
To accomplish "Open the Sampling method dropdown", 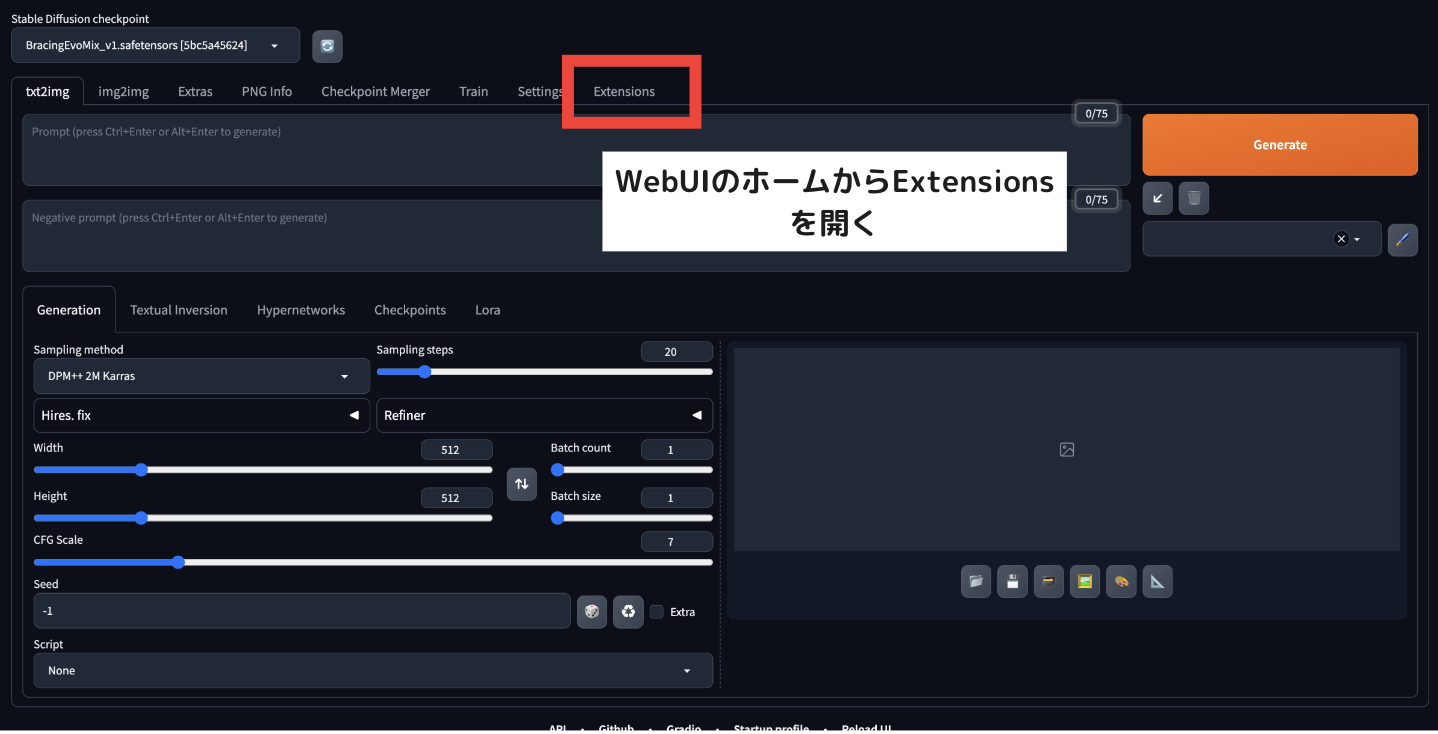I will 201,376.
